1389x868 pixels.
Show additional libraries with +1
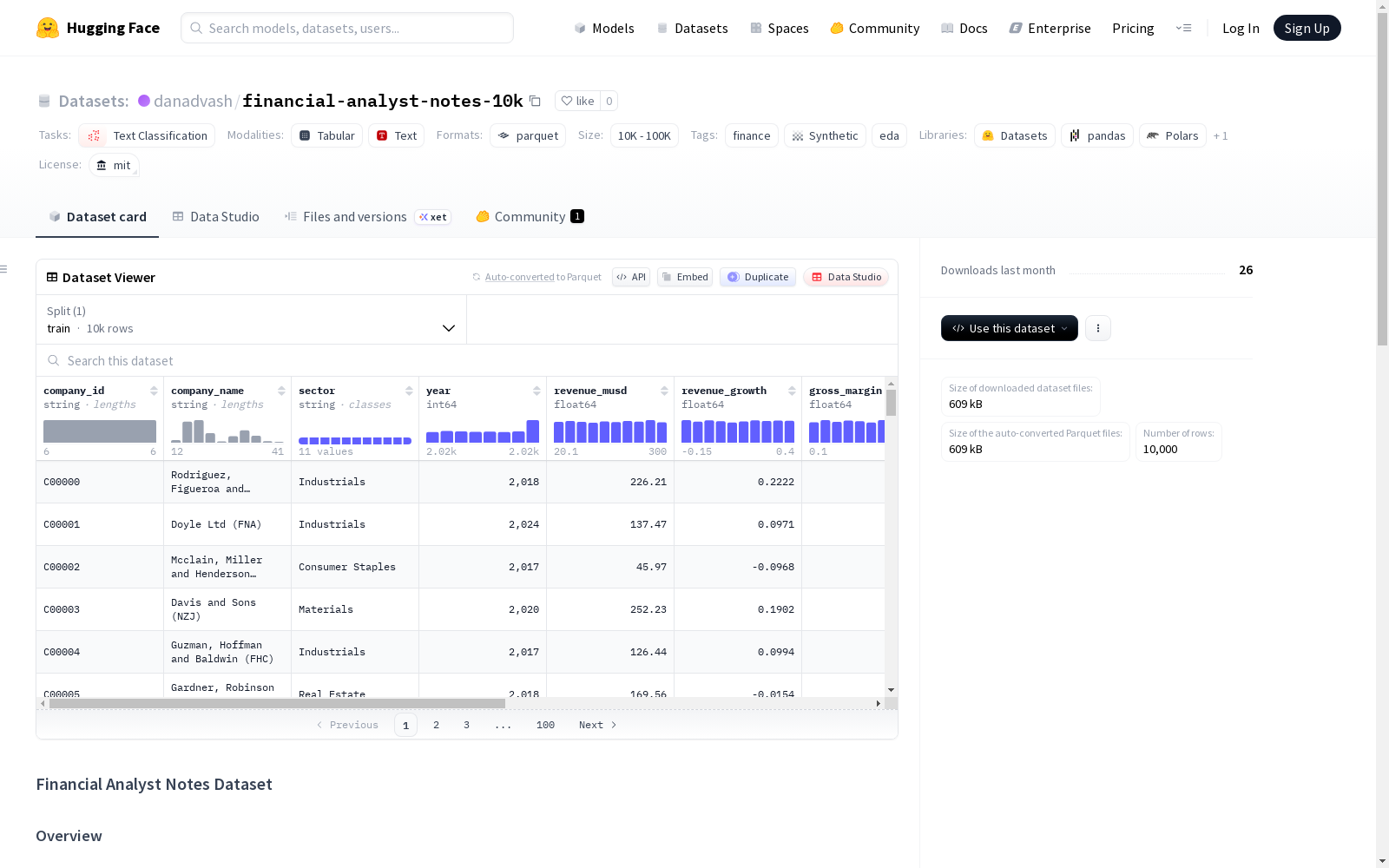coord(1221,135)
